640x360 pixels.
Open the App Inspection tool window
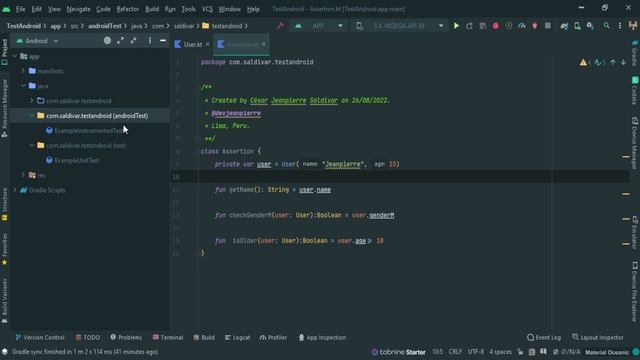[322, 338]
